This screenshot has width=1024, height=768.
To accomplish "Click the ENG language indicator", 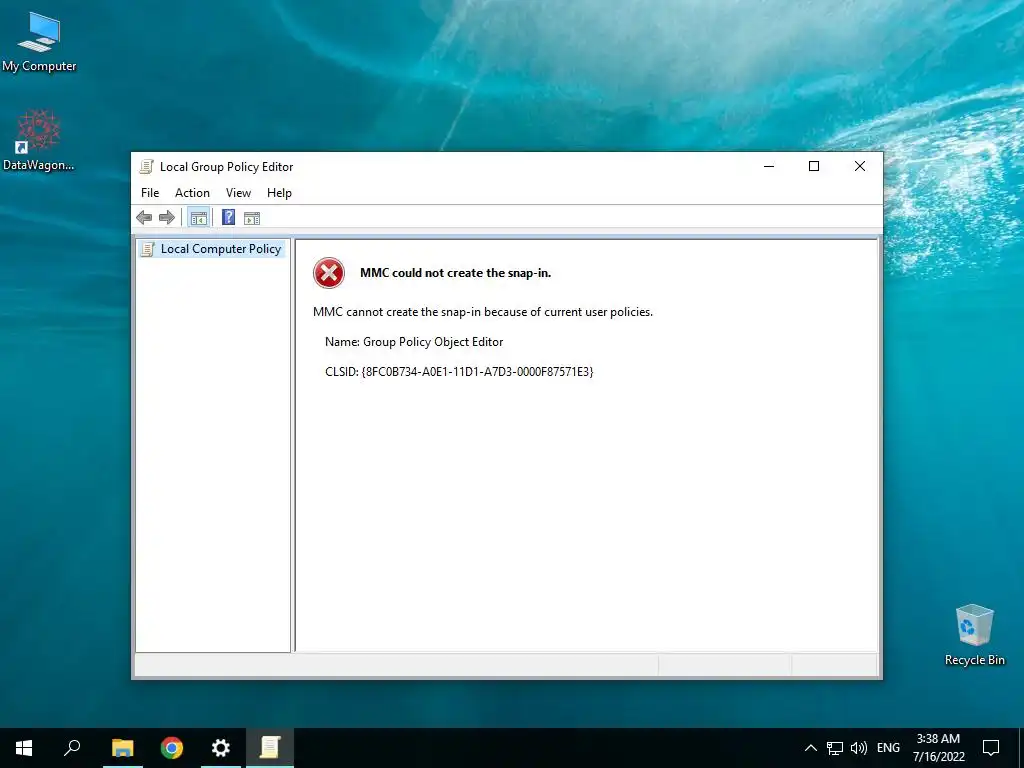I will (888, 748).
